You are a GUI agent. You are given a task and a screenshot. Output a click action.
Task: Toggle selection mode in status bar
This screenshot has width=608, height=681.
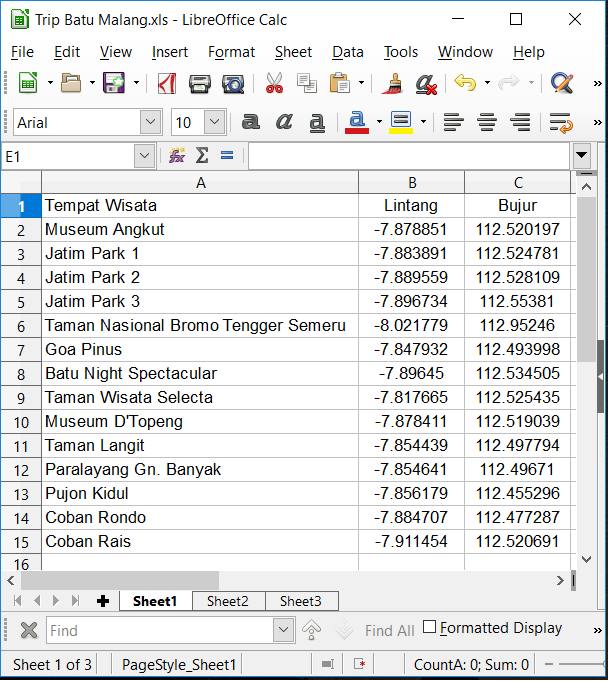tap(327, 664)
